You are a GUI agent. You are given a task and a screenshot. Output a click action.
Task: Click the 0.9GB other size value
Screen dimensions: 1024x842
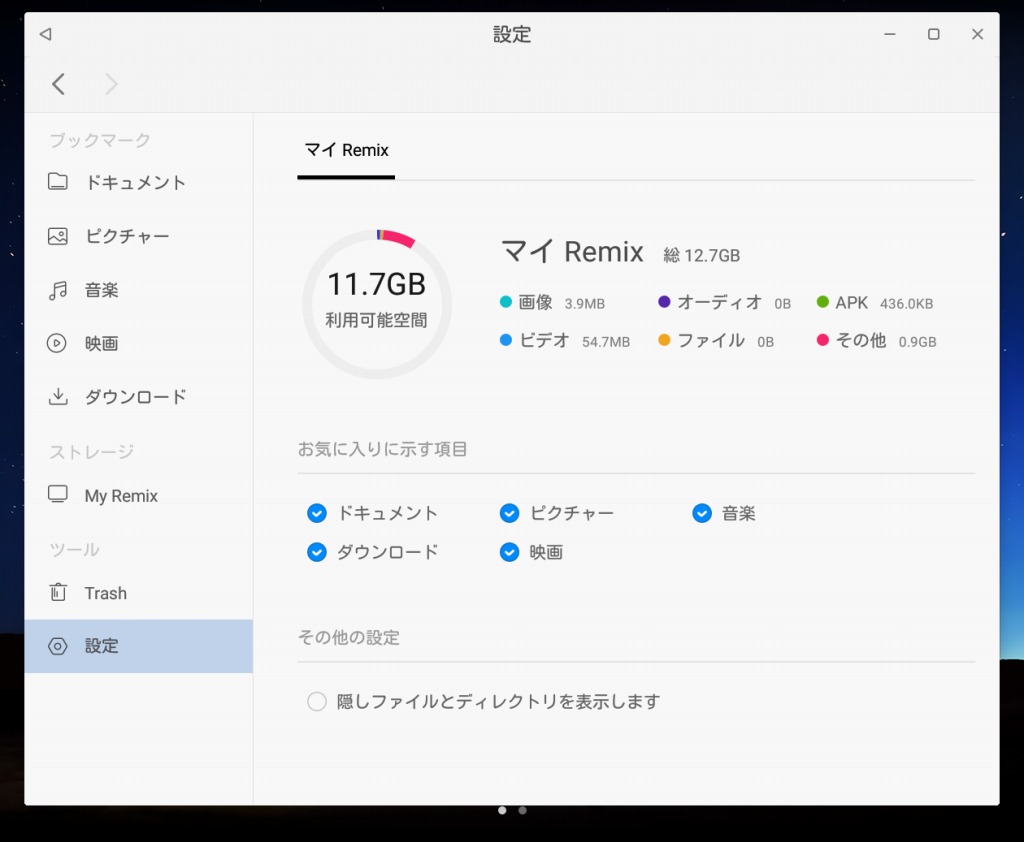[x=918, y=342]
